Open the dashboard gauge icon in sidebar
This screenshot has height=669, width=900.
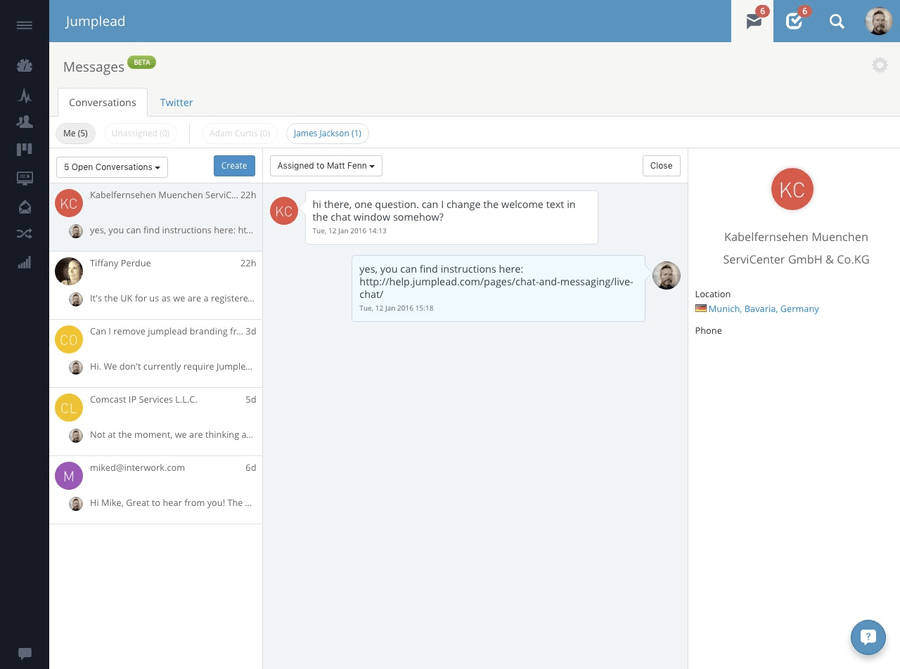point(24,65)
